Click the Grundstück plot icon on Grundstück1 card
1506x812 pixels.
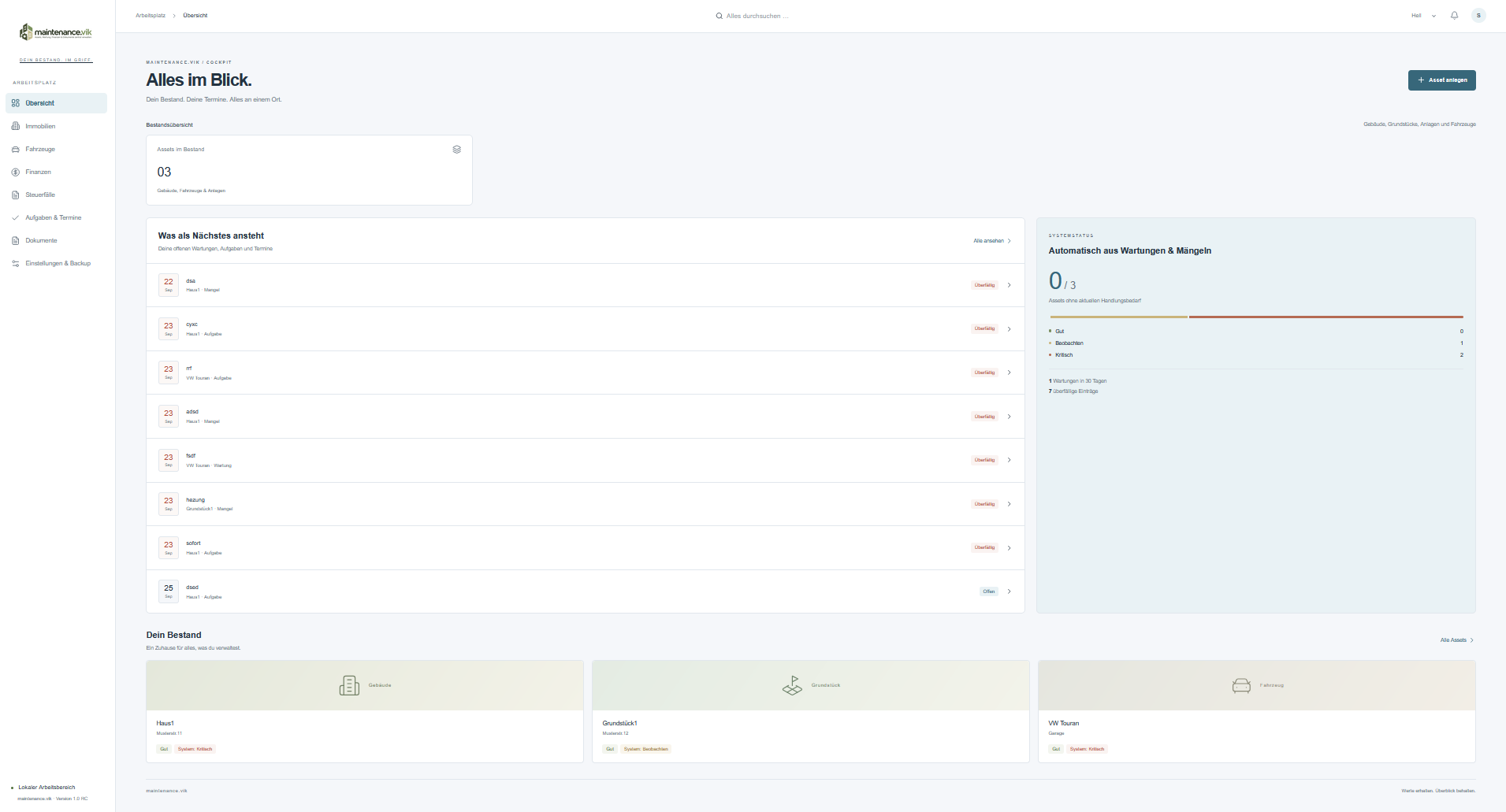coord(792,685)
